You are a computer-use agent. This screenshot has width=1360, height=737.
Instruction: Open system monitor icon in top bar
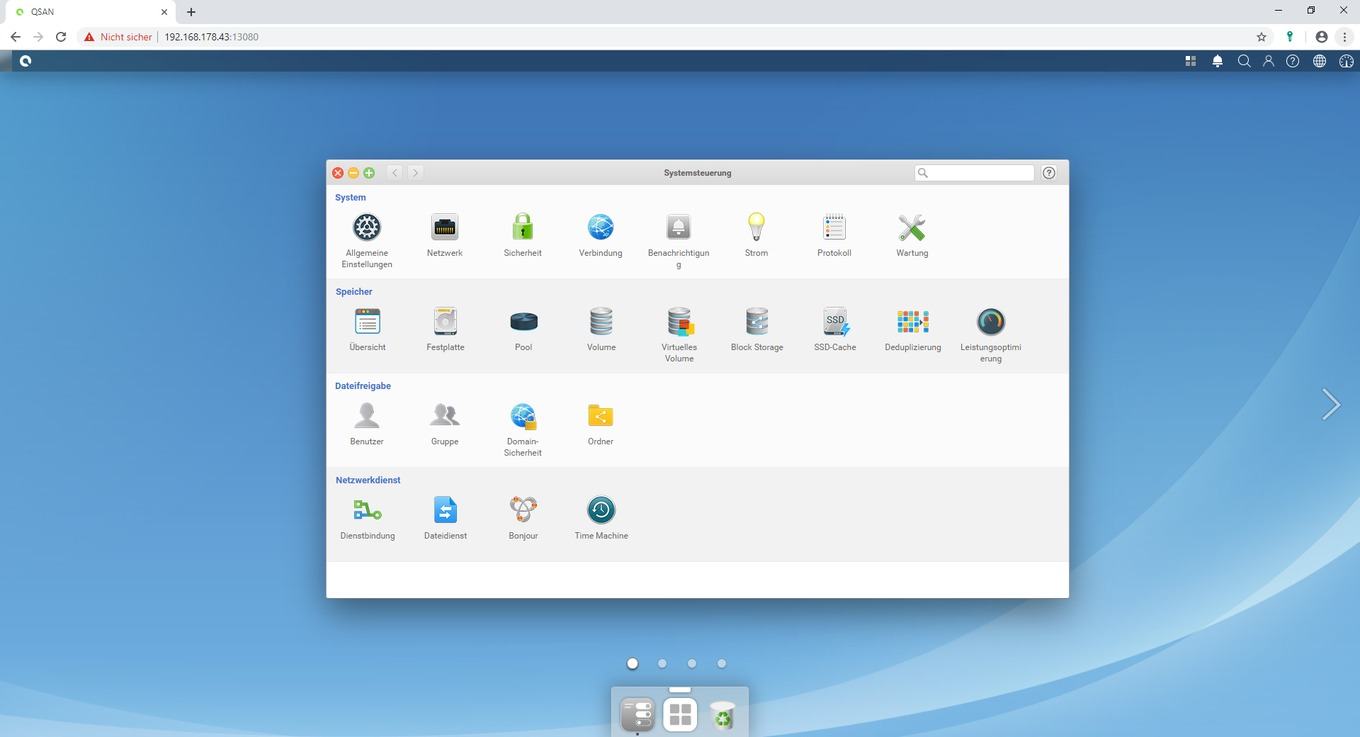(1346, 61)
